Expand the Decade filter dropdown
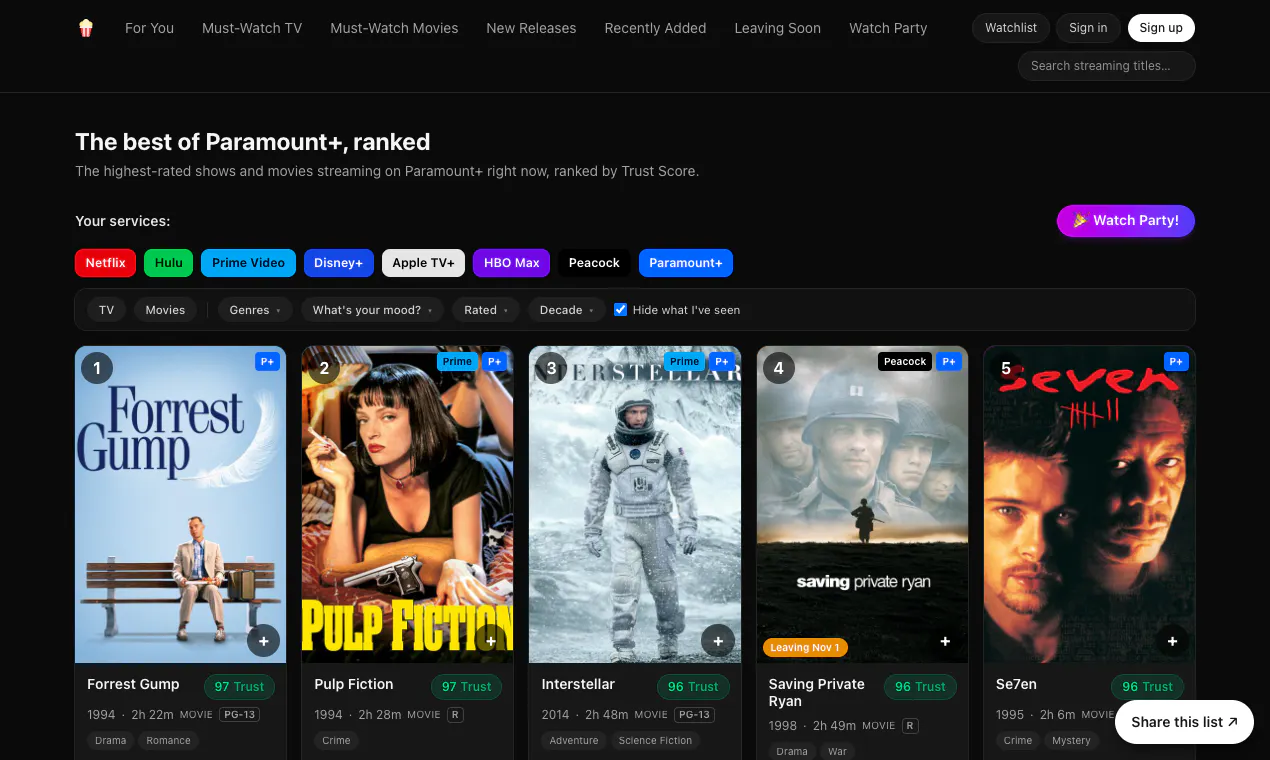Viewport: 1270px width, 760px height. click(566, 310)
